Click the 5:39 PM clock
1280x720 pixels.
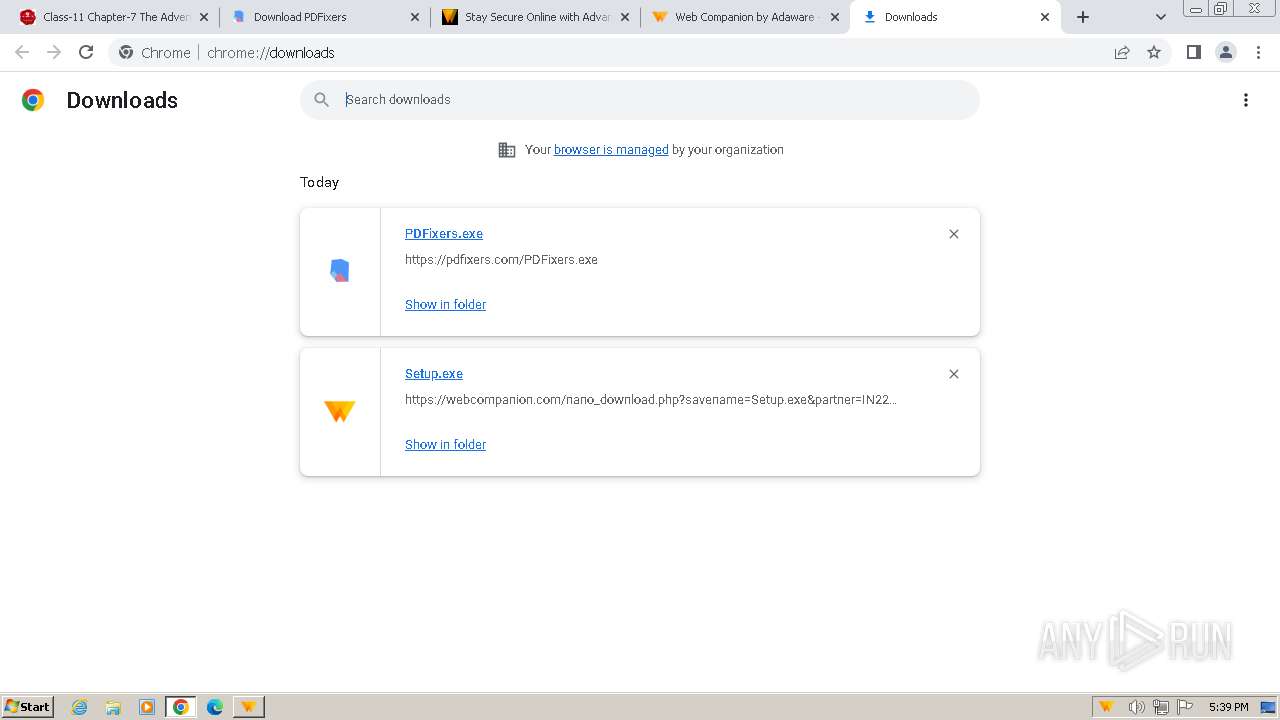1229,707
